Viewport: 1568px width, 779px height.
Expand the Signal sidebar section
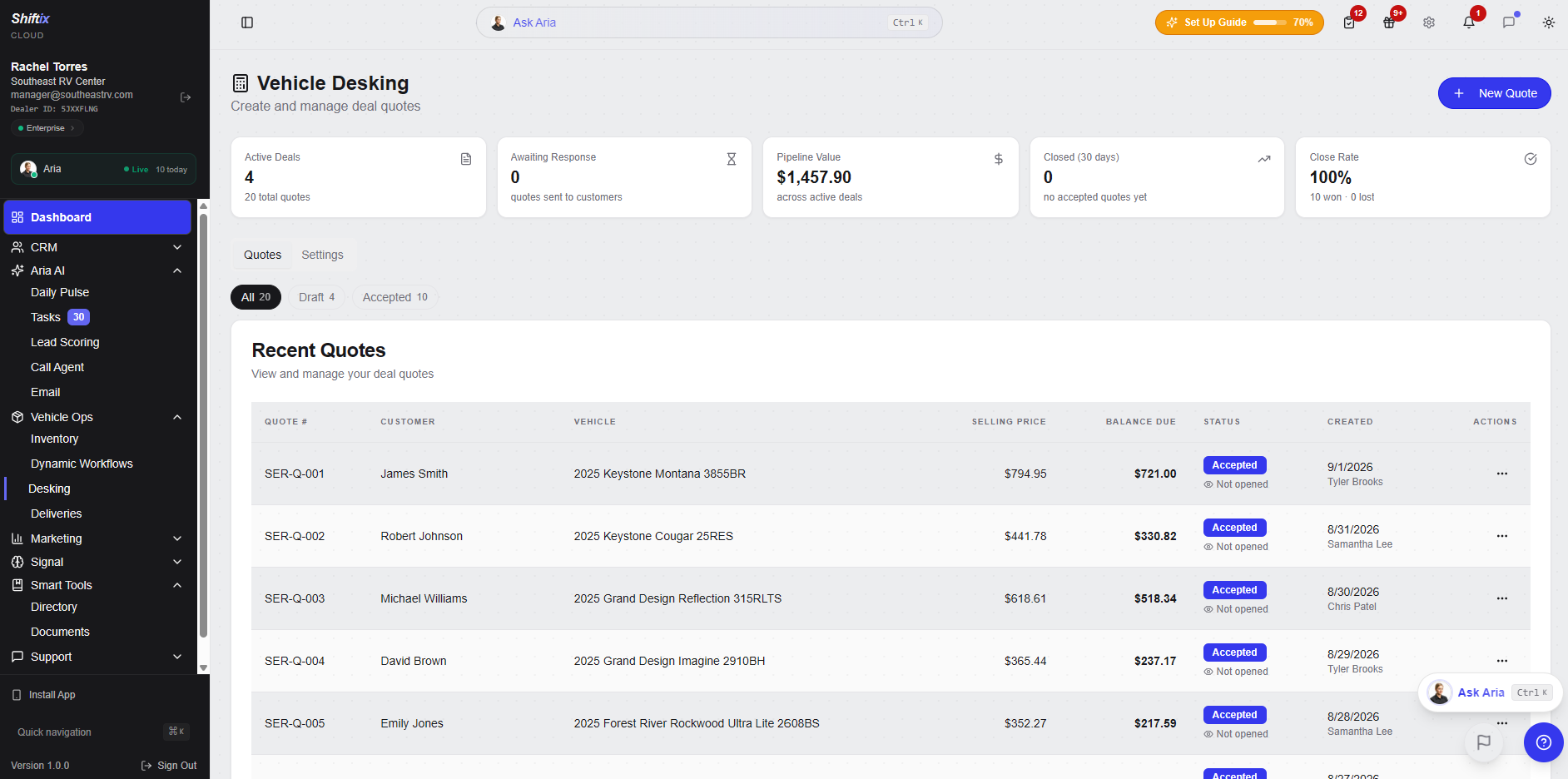click(x=97, y=562)
